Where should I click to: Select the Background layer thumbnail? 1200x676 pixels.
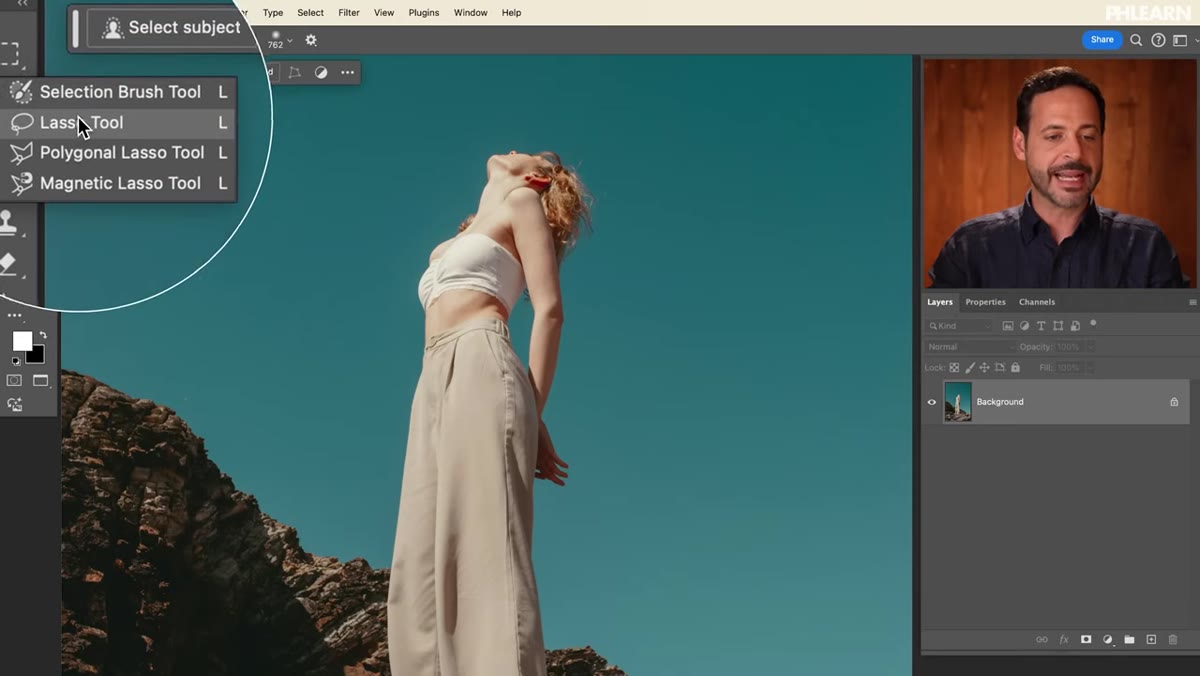[x=958, y=402]
